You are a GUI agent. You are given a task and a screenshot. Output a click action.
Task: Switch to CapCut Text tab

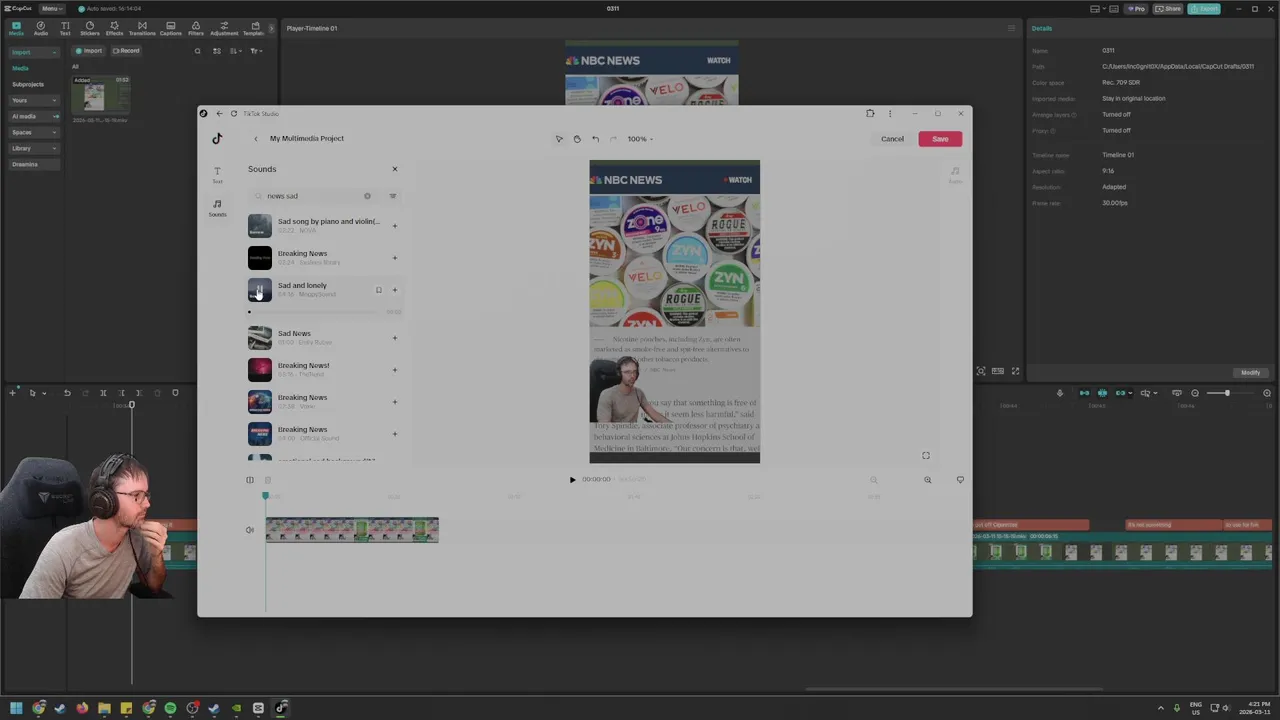point(65,28)
